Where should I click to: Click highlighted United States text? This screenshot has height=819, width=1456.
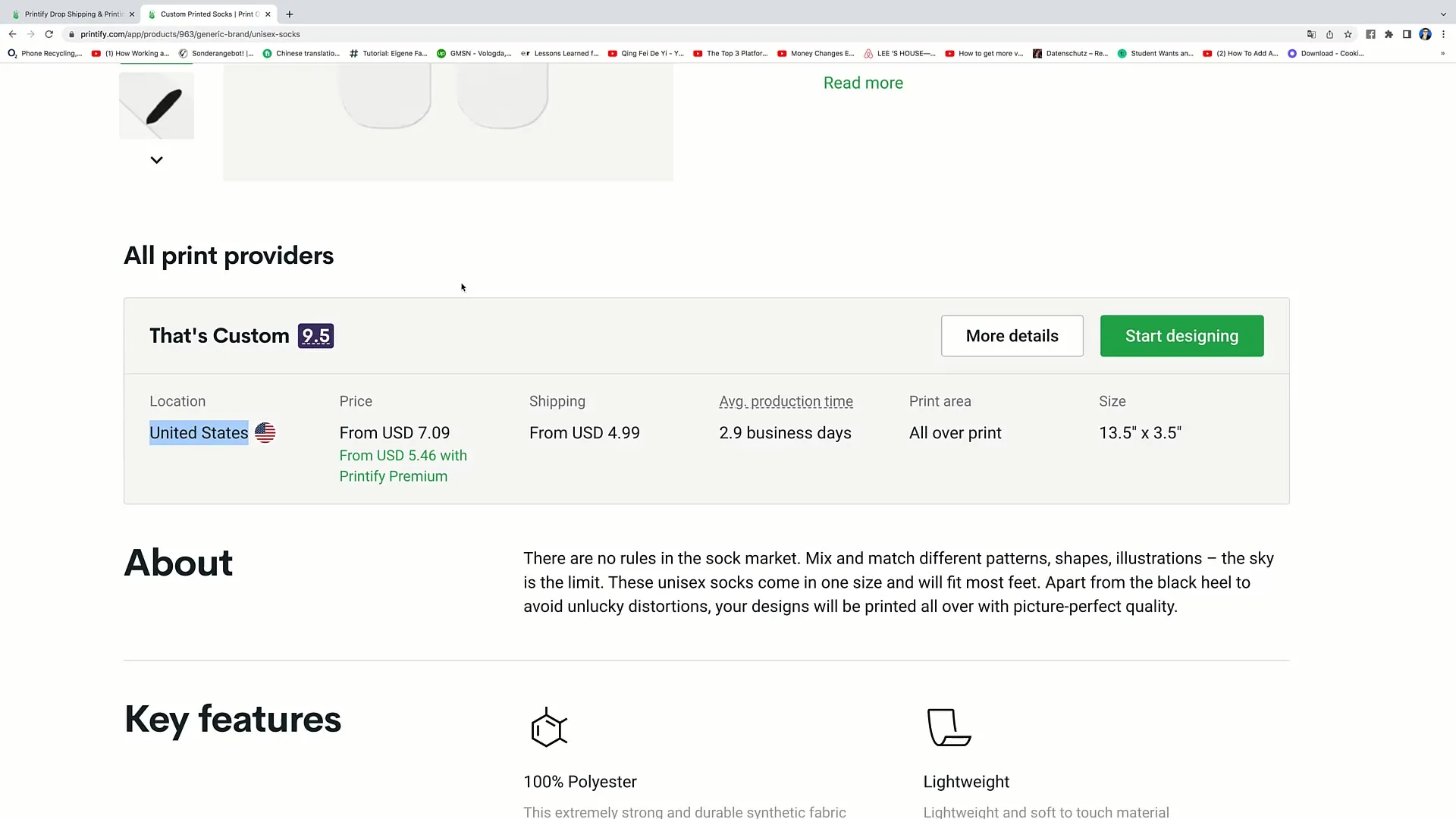point(199,433)
